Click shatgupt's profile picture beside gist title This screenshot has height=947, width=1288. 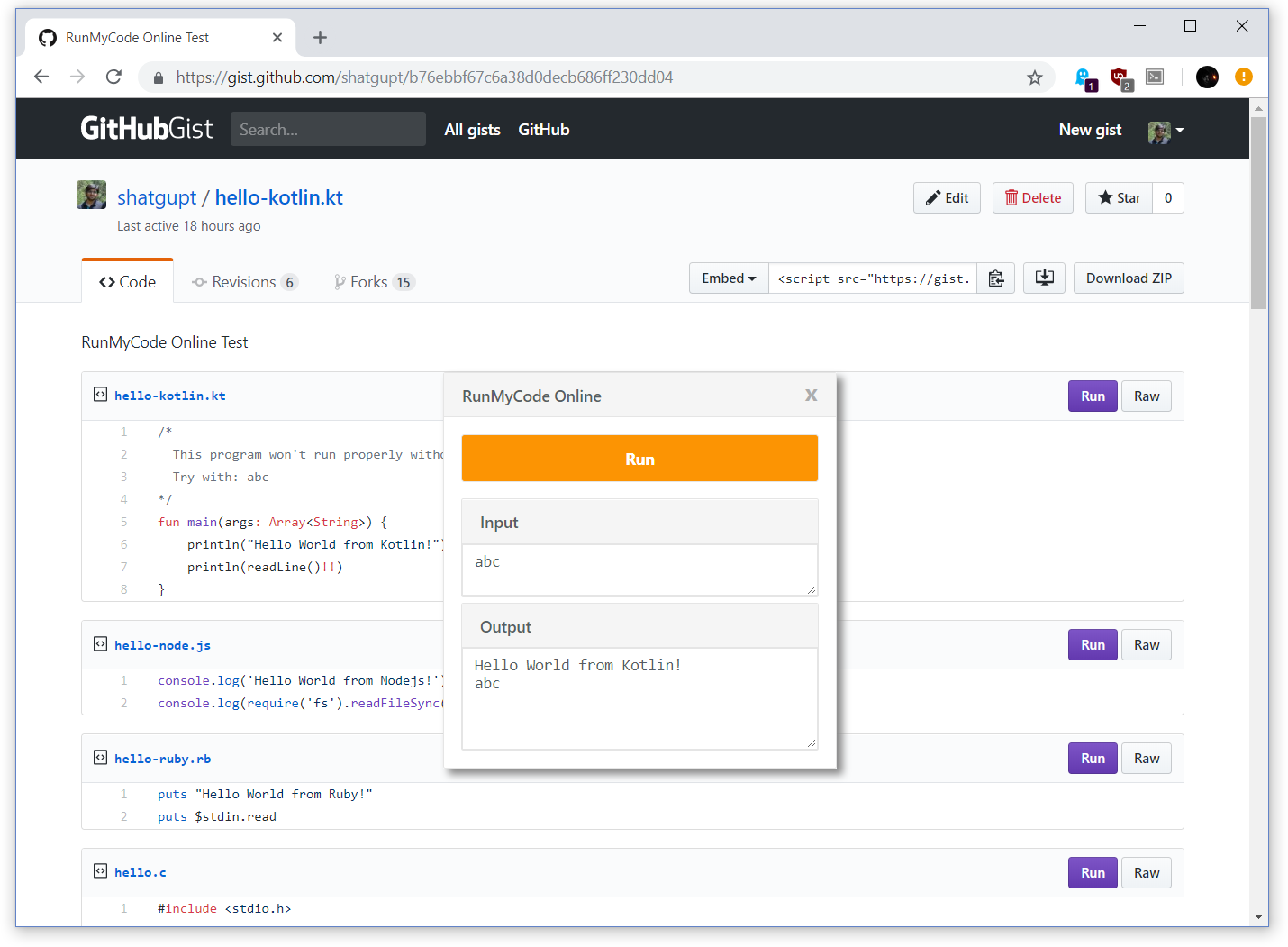tap(91, 195)
